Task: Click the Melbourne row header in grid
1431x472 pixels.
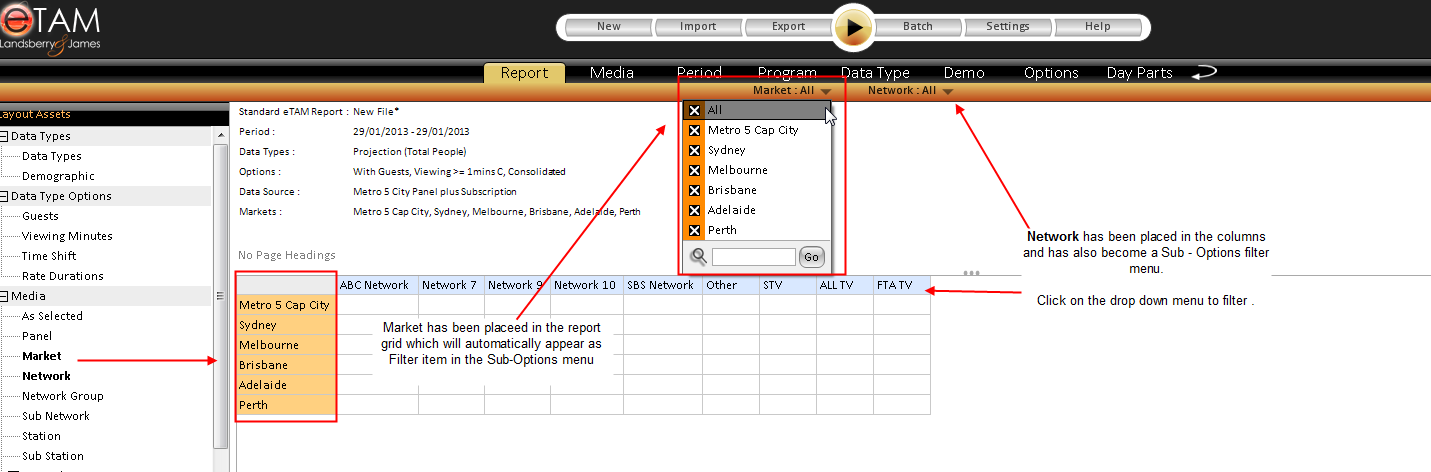Action: 286,345
